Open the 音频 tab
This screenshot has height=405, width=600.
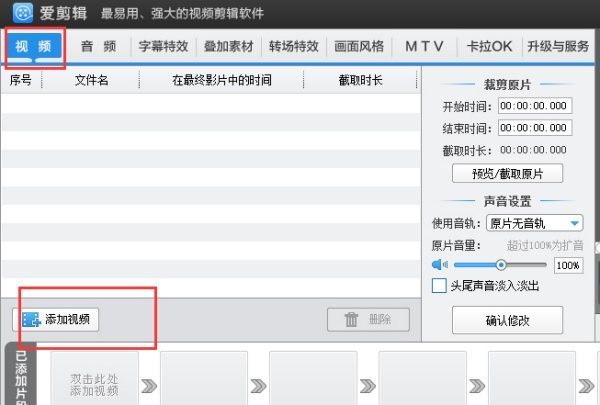pos(98,47)
